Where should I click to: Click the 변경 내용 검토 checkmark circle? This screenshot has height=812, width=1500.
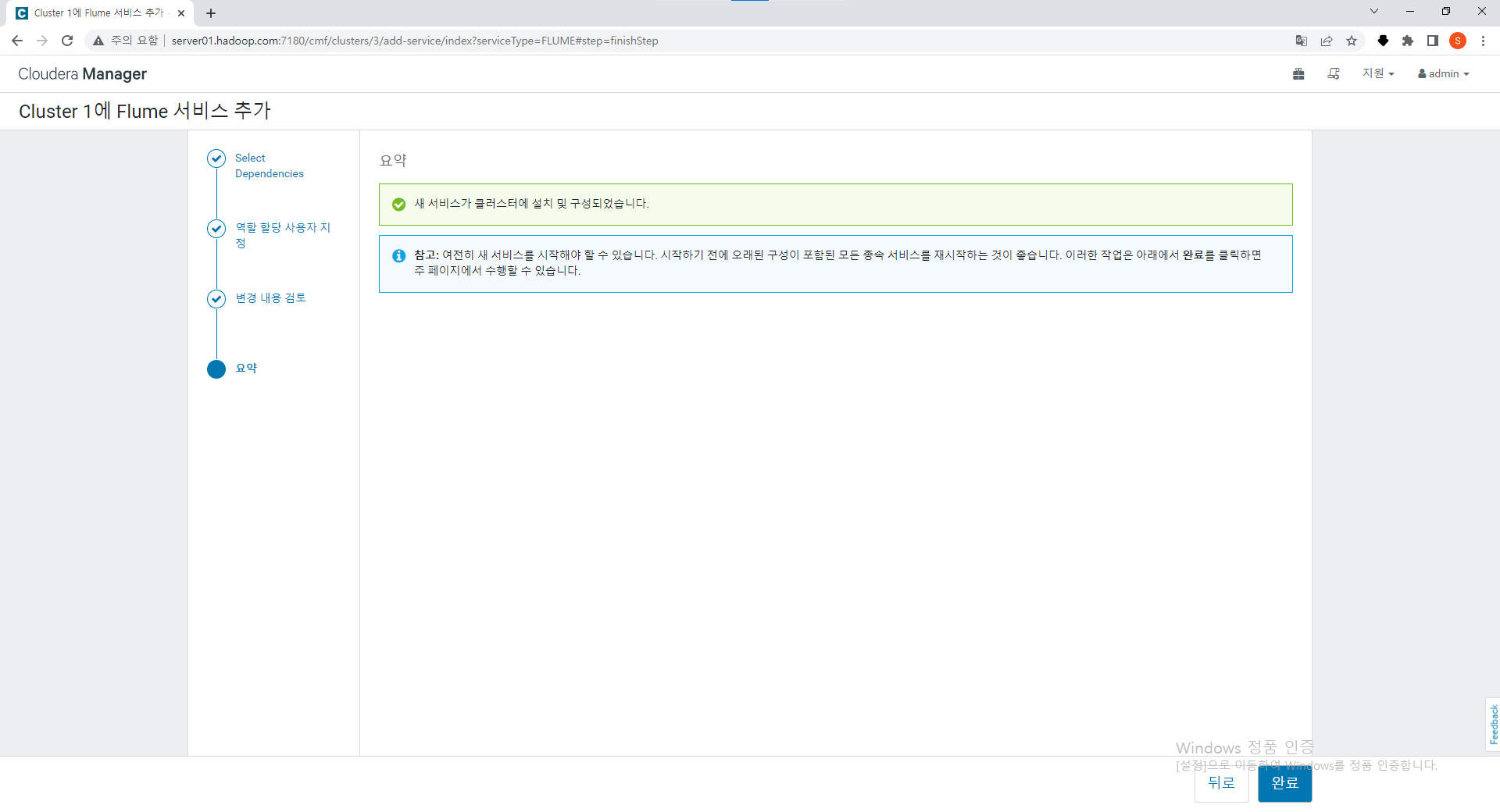pos(216,299)
